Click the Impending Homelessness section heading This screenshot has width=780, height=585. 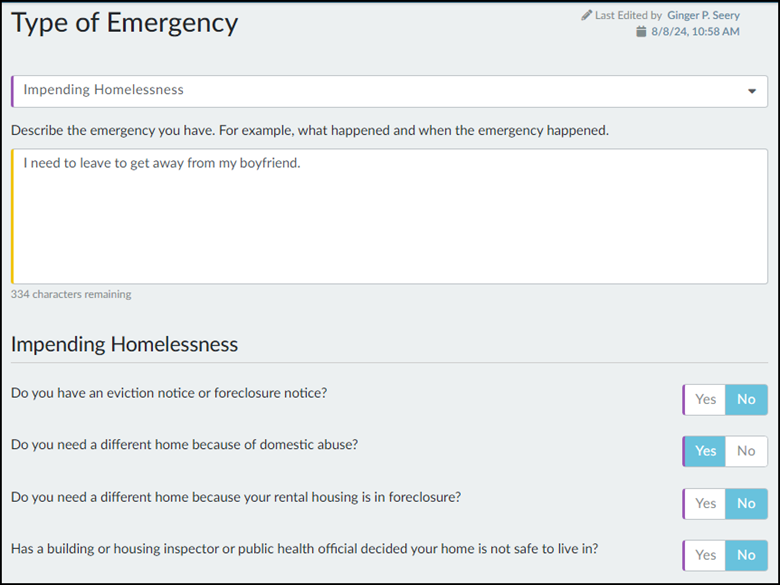tap(125, 345)
